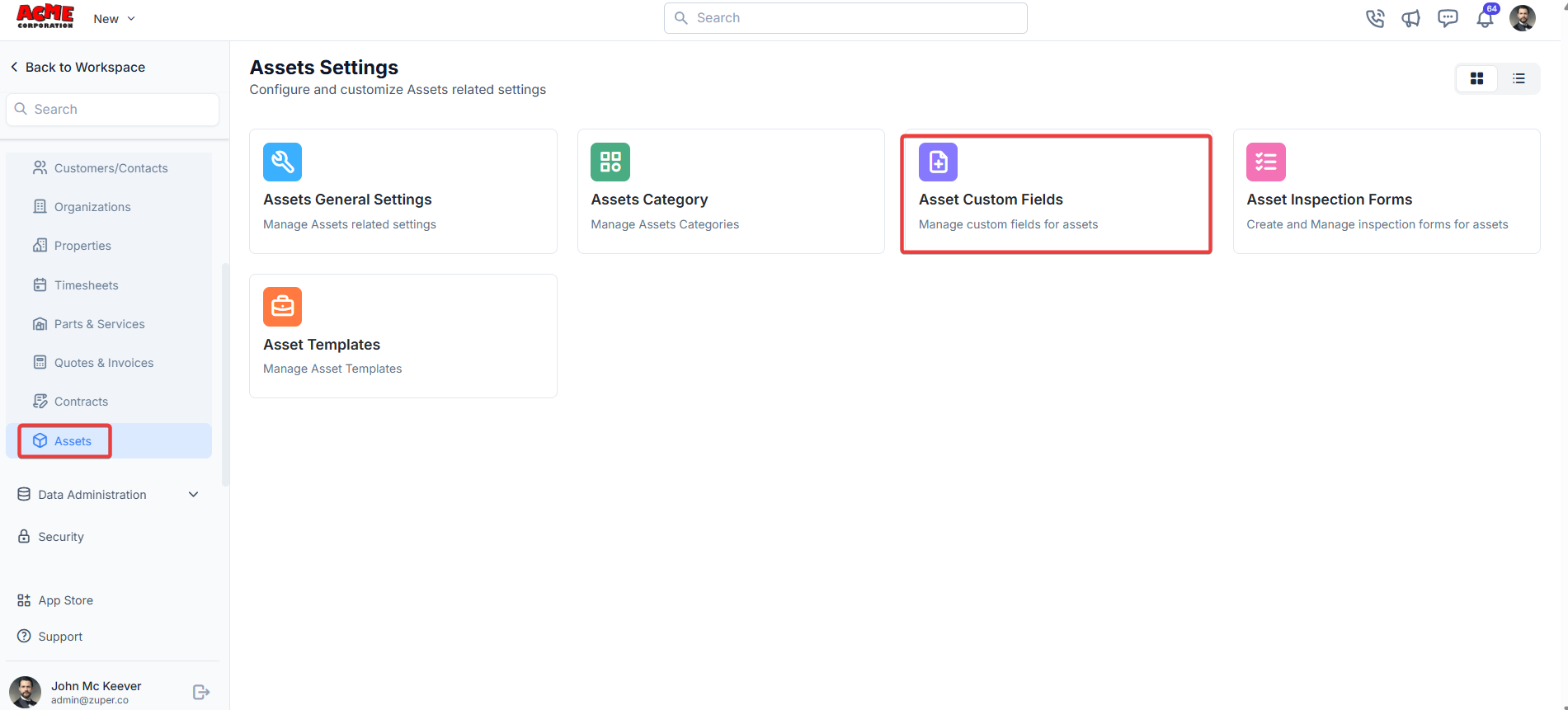The width and height of the screenshot is (1568, 710).
Task: Click the Quotes & Invoices calculator icon
Action: pos(40,363)
